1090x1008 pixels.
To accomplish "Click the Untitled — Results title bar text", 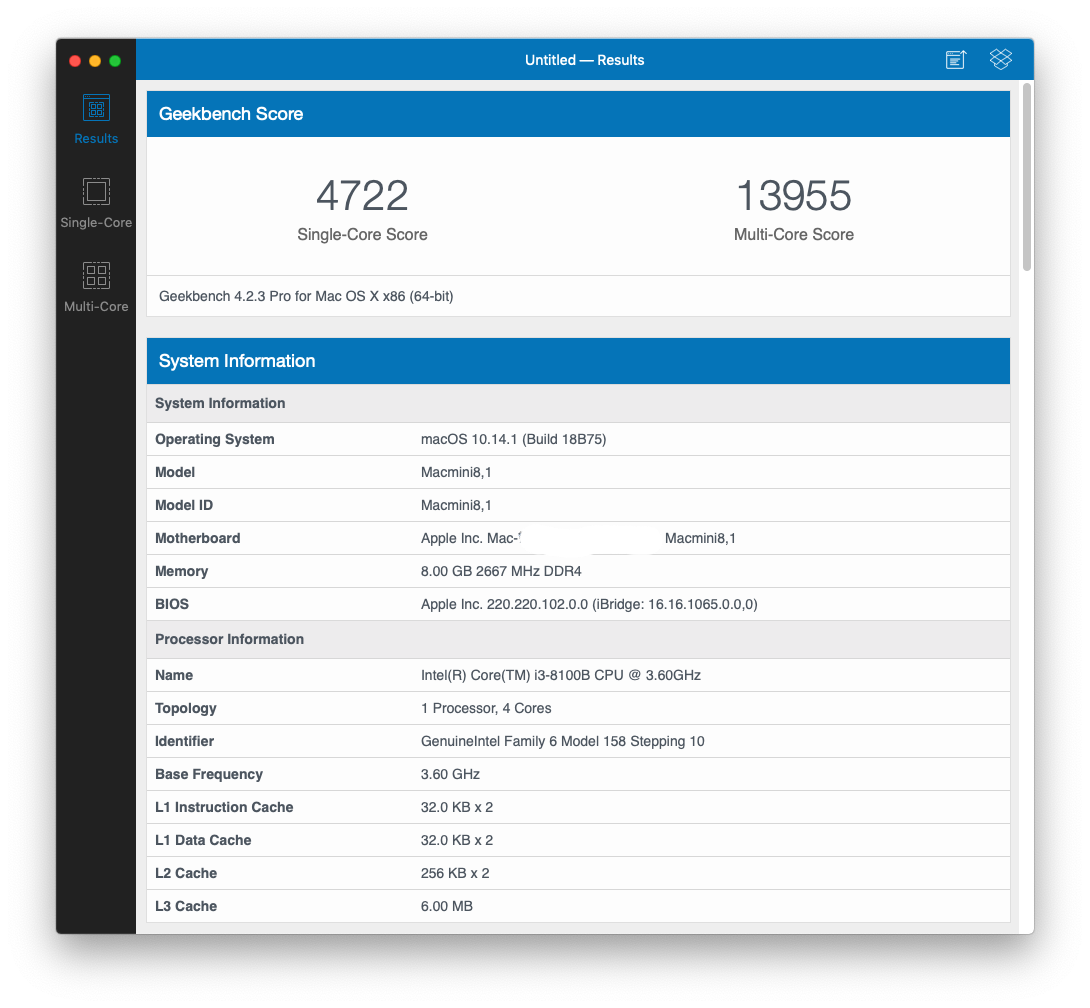I will click(x=584, y=59).
